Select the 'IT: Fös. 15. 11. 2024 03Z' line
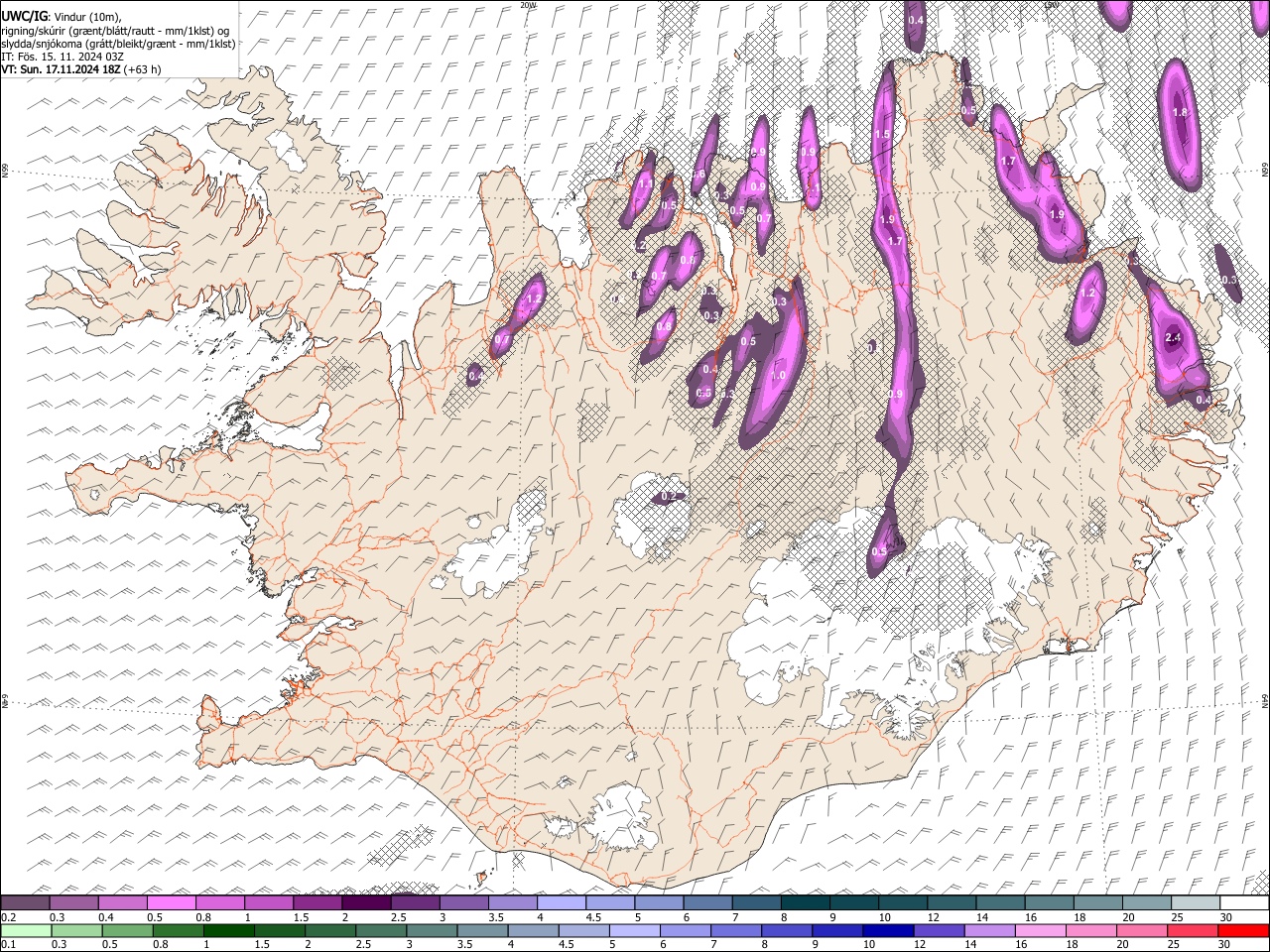The height and width of the screenshot is (952, 1270). point(63,57)
